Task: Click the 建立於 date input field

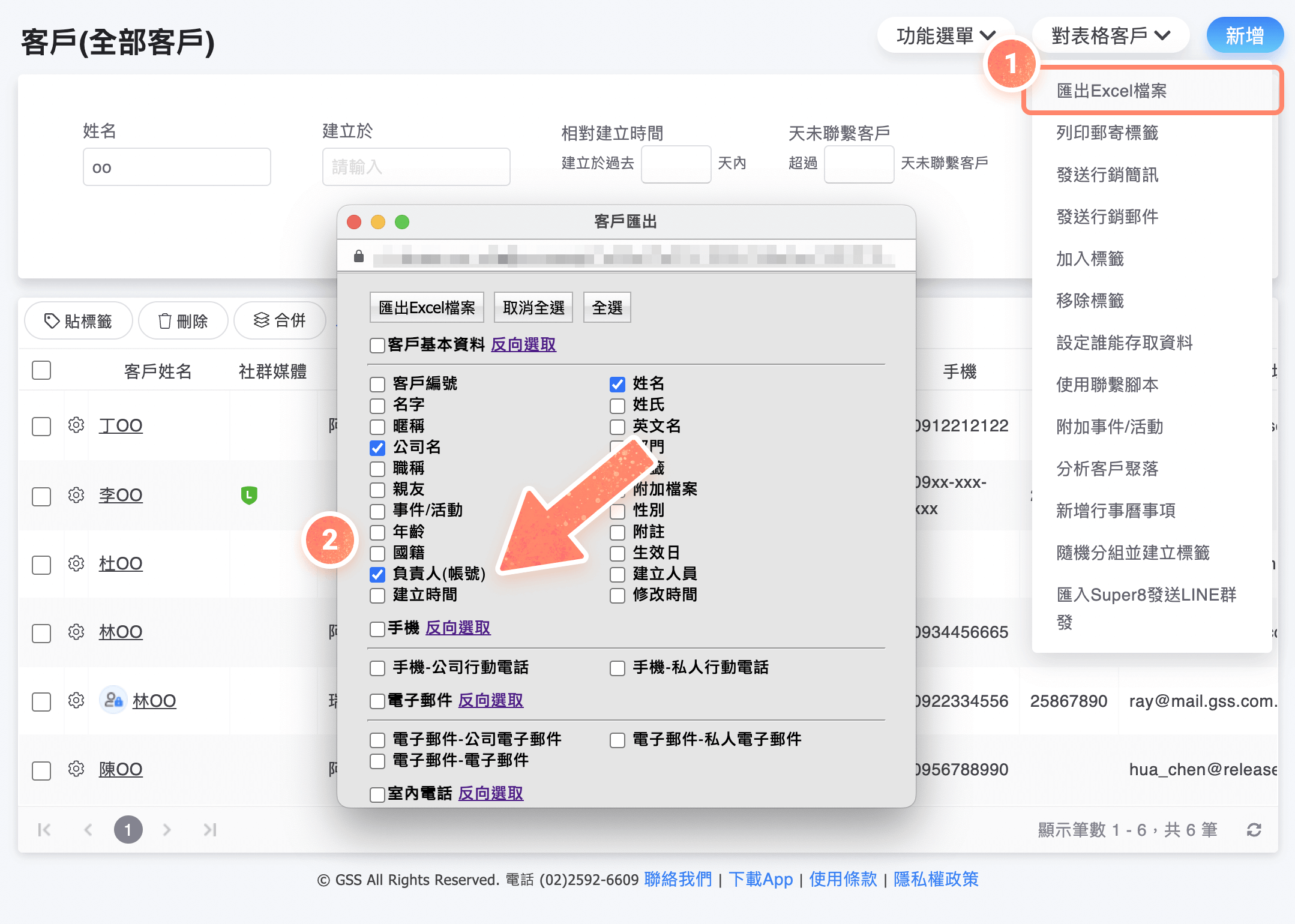Action: 416,167
